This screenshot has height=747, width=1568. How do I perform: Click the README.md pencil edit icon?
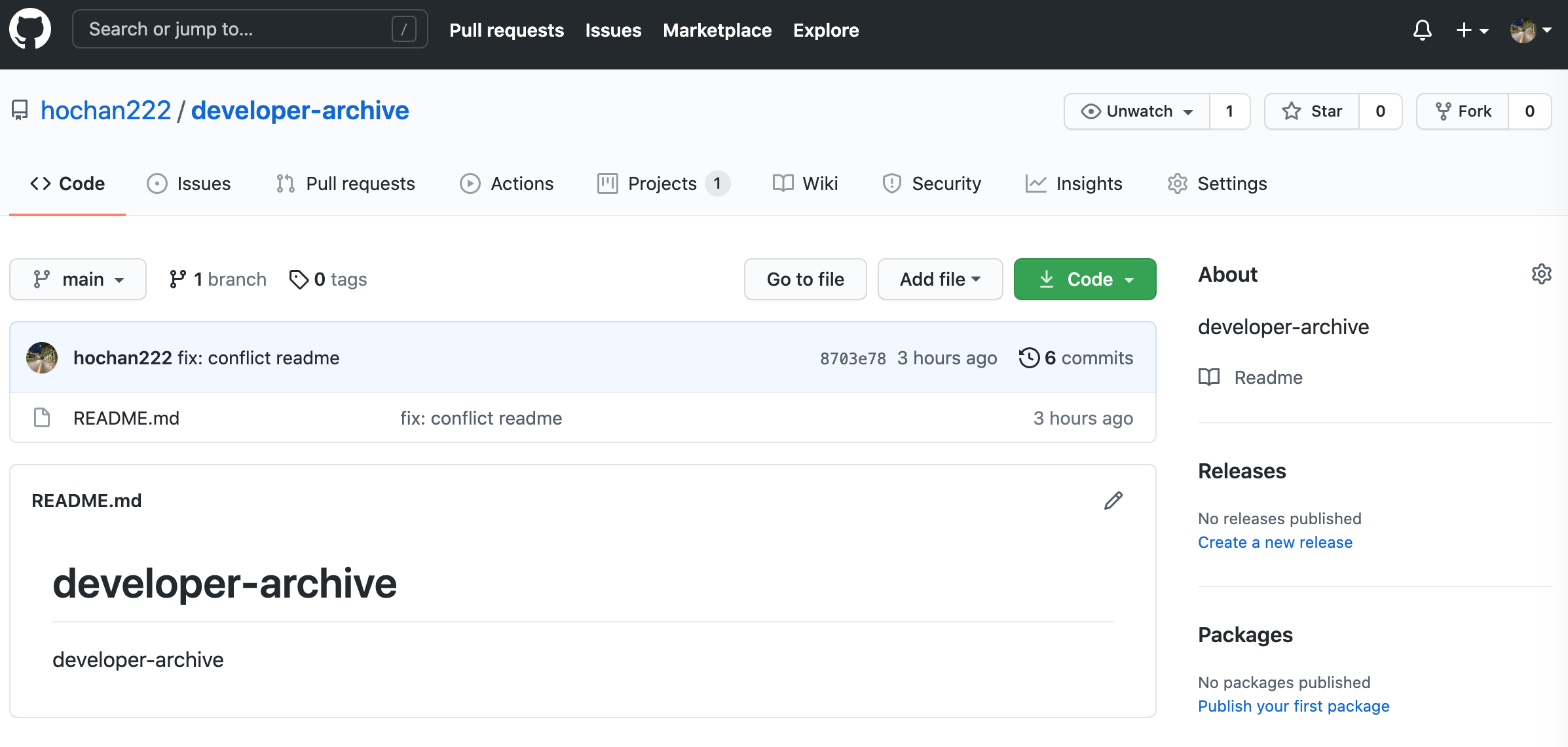coord(1113,501)
